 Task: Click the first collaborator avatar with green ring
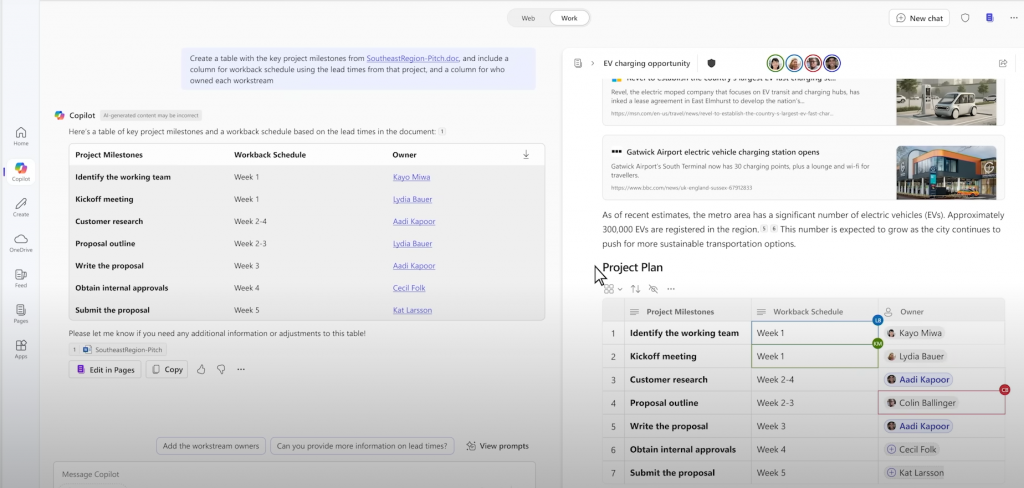pos(775,63)
